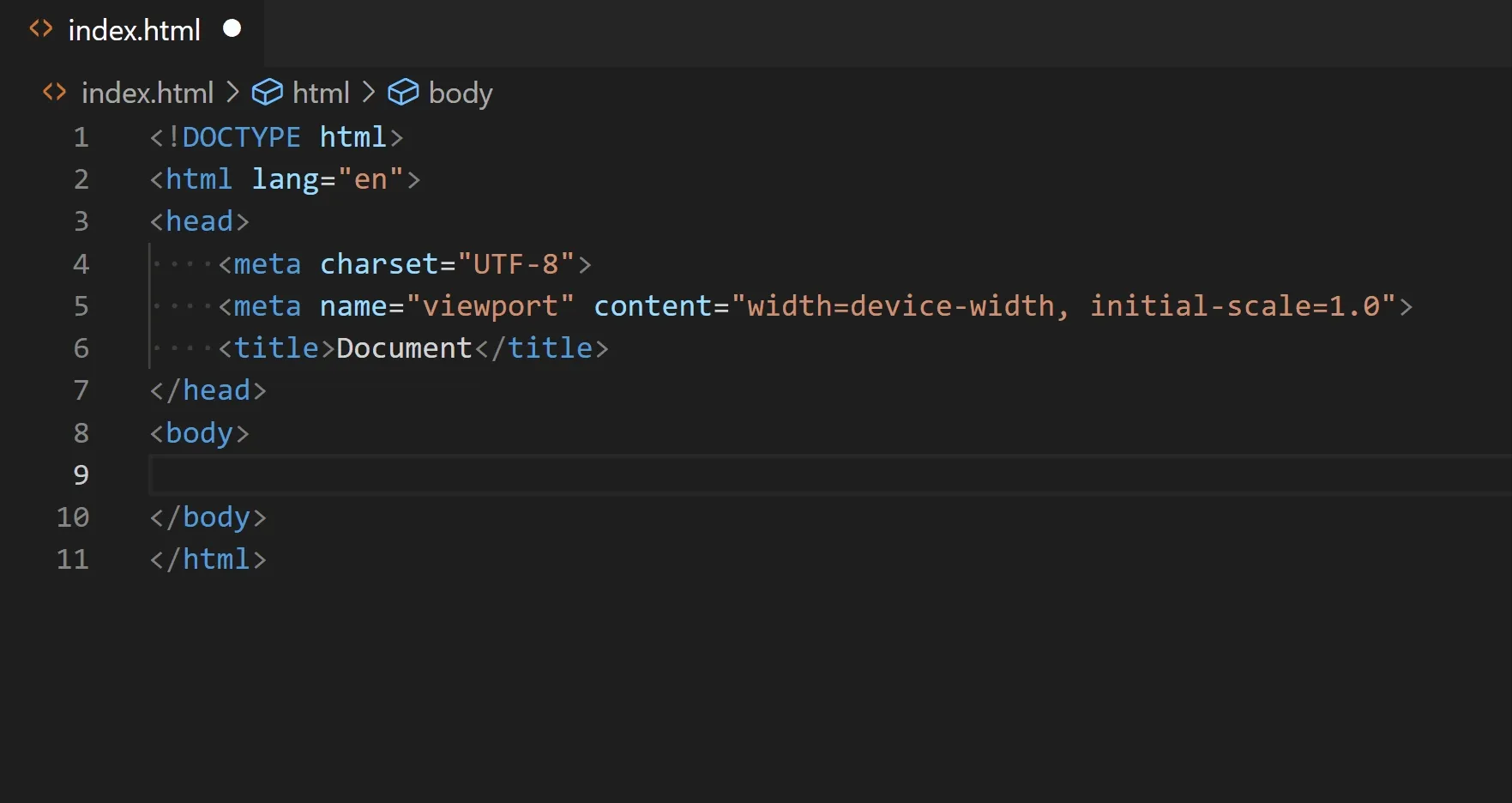Click the "viewport" attribute value on line 5
The image size is (1512, 803).
tap(490, 306)
